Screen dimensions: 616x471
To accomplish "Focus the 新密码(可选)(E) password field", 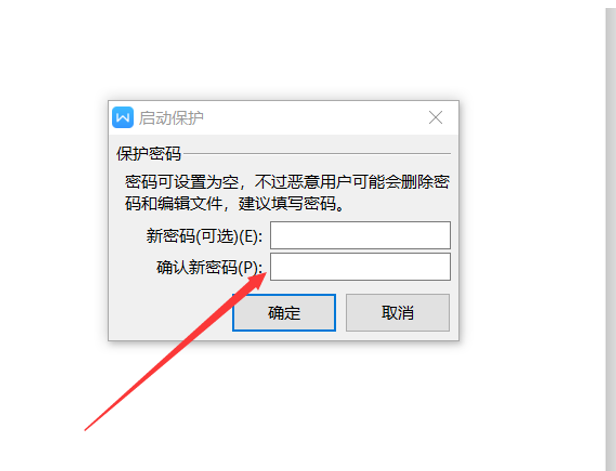I will coord(360,235).
